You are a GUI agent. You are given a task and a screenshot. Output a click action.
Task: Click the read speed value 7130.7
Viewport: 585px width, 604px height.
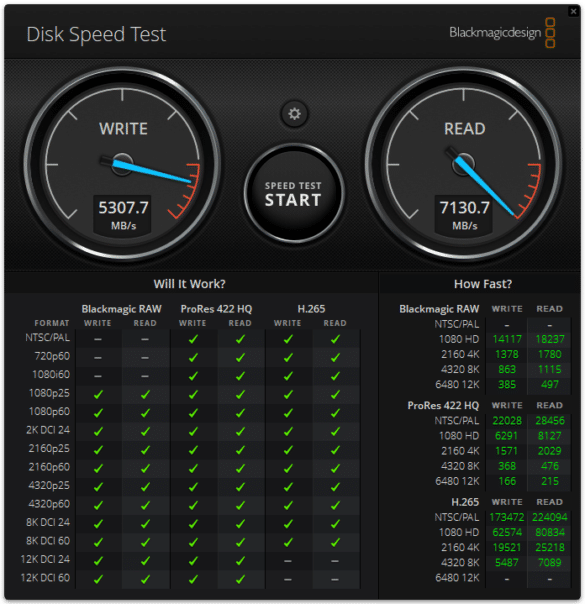(x=464, y=208)
